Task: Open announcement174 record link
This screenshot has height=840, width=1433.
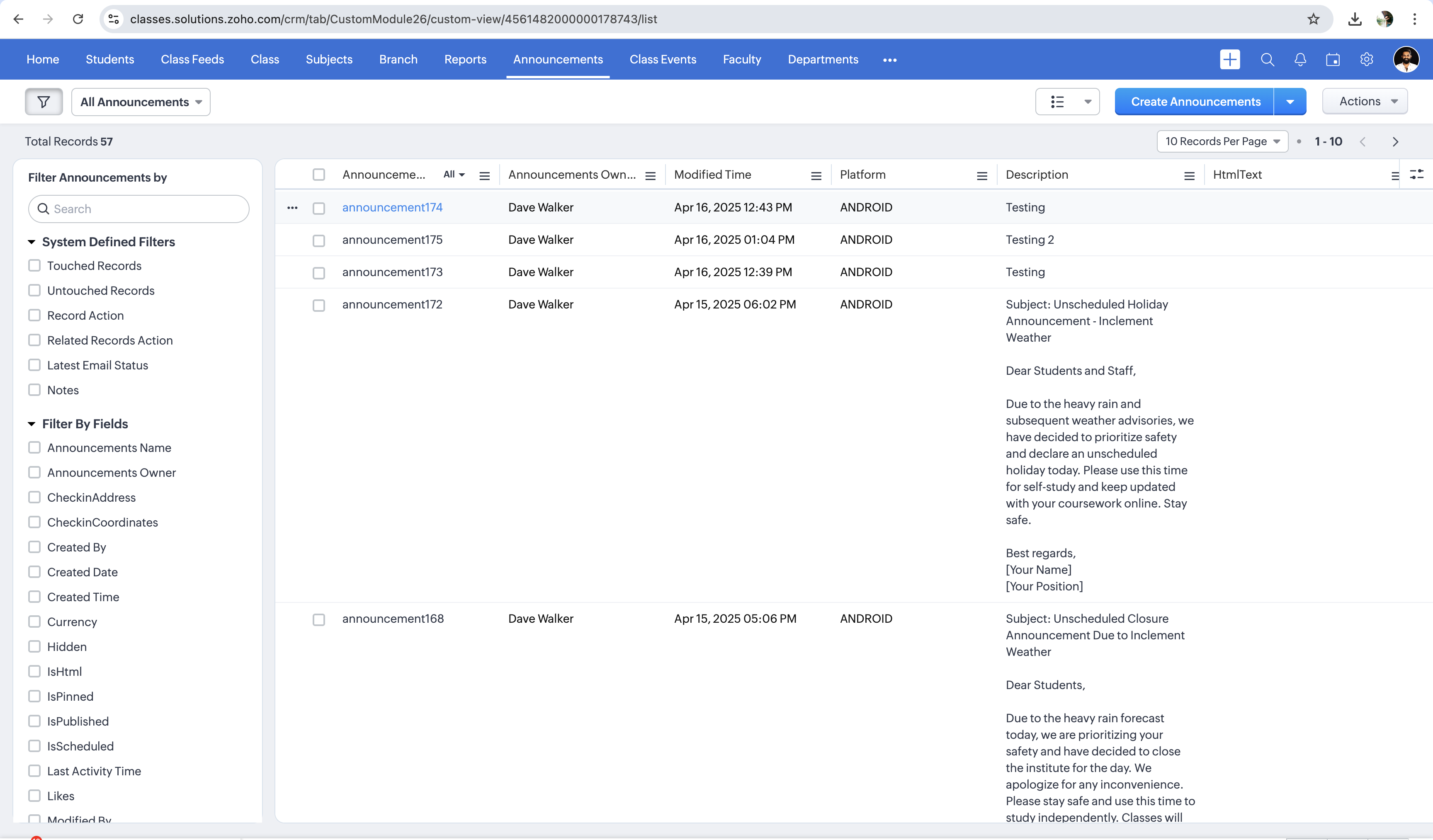Action: click(392, 208)
